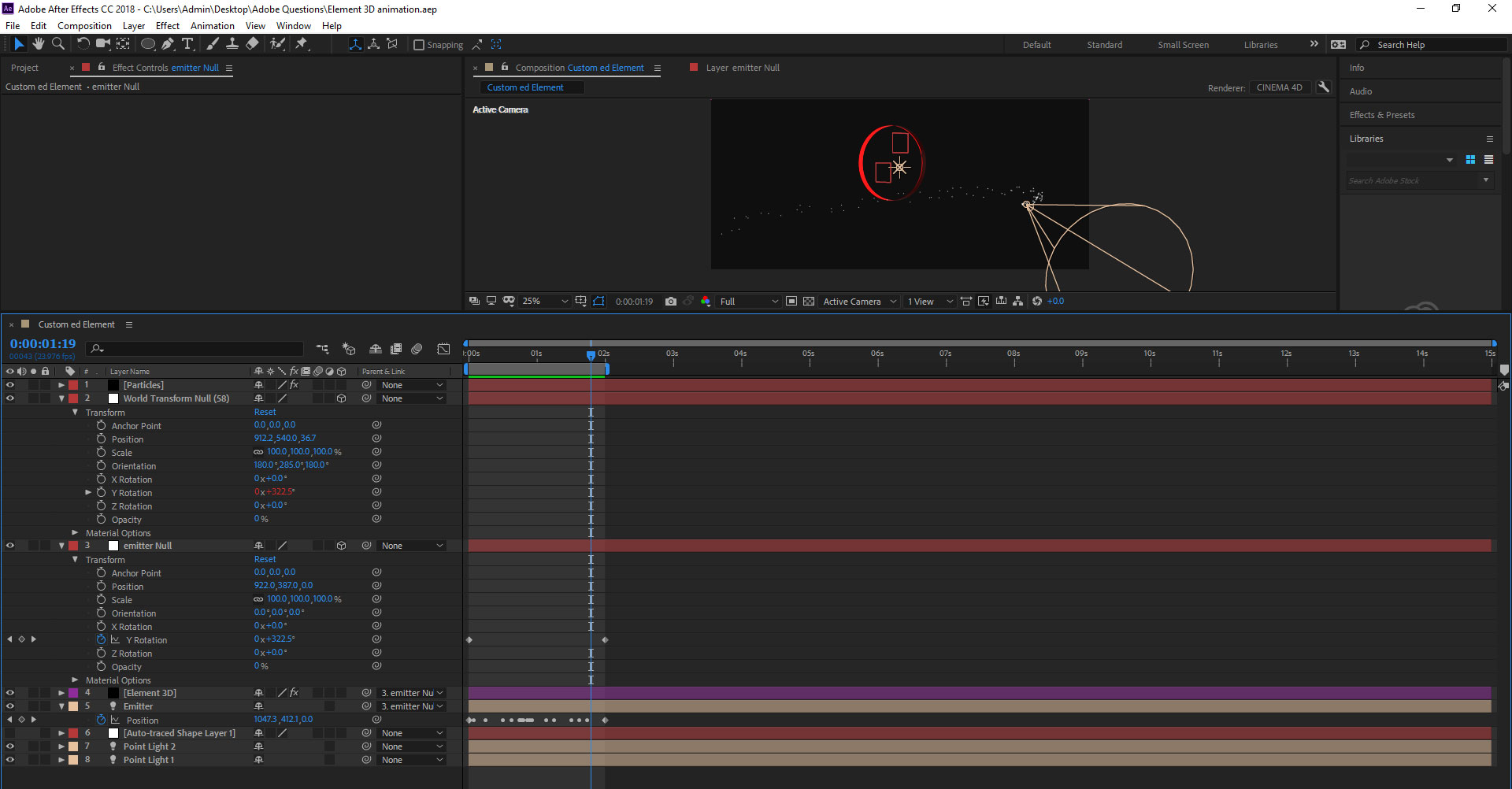Select the Hand tool
This screenshot has height=789, width=1512.
39,44
